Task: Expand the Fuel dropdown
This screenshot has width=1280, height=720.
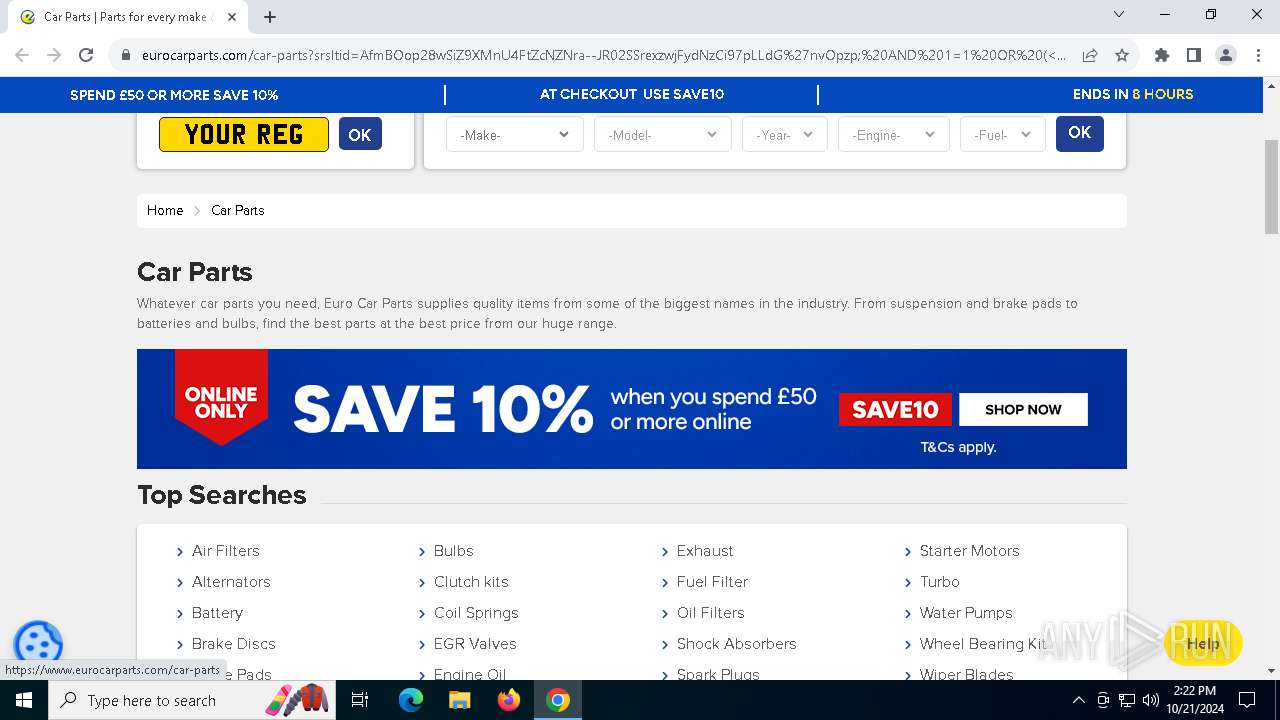Action: tap(1002, 134)
